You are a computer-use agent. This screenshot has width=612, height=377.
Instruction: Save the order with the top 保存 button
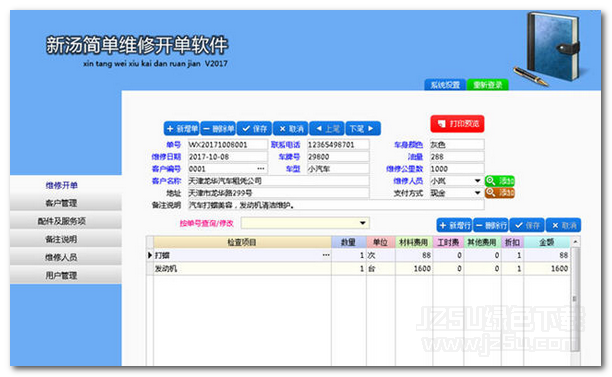coord(254,128)
